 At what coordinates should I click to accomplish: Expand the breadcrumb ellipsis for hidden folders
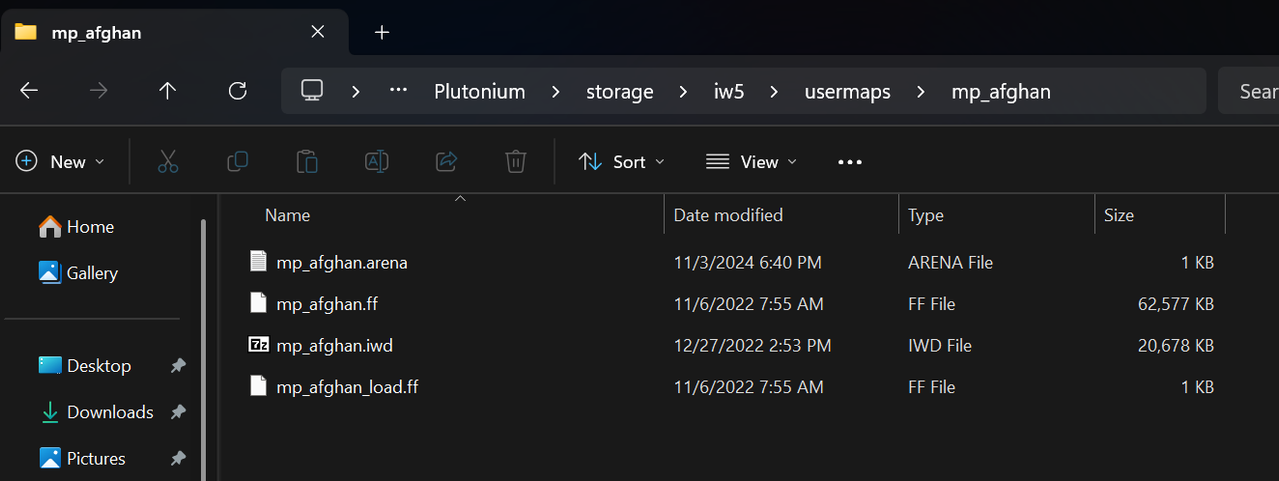tap(398, 91)
